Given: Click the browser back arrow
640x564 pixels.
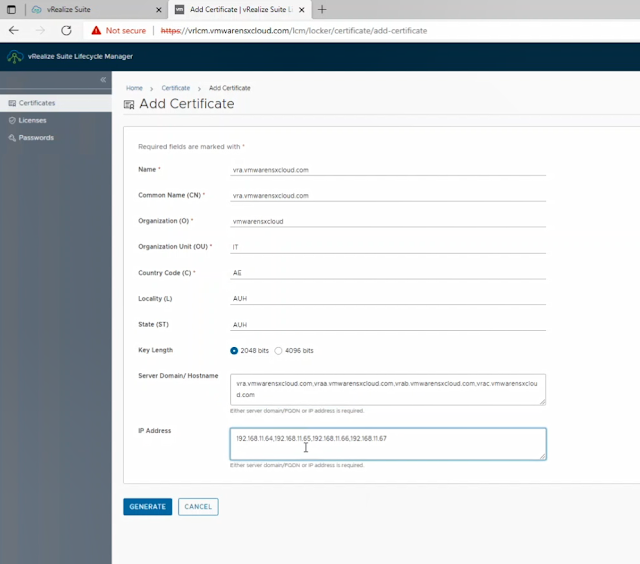Looking at the screenshot, I should [14, 30].
